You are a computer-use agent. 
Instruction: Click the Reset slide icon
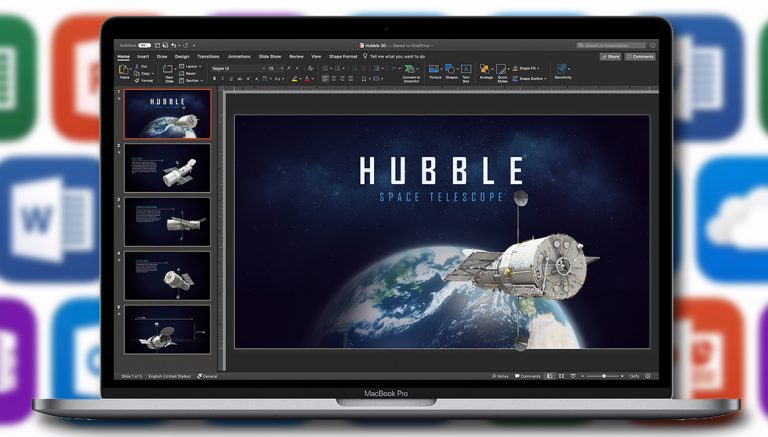(x=182, y=73)
